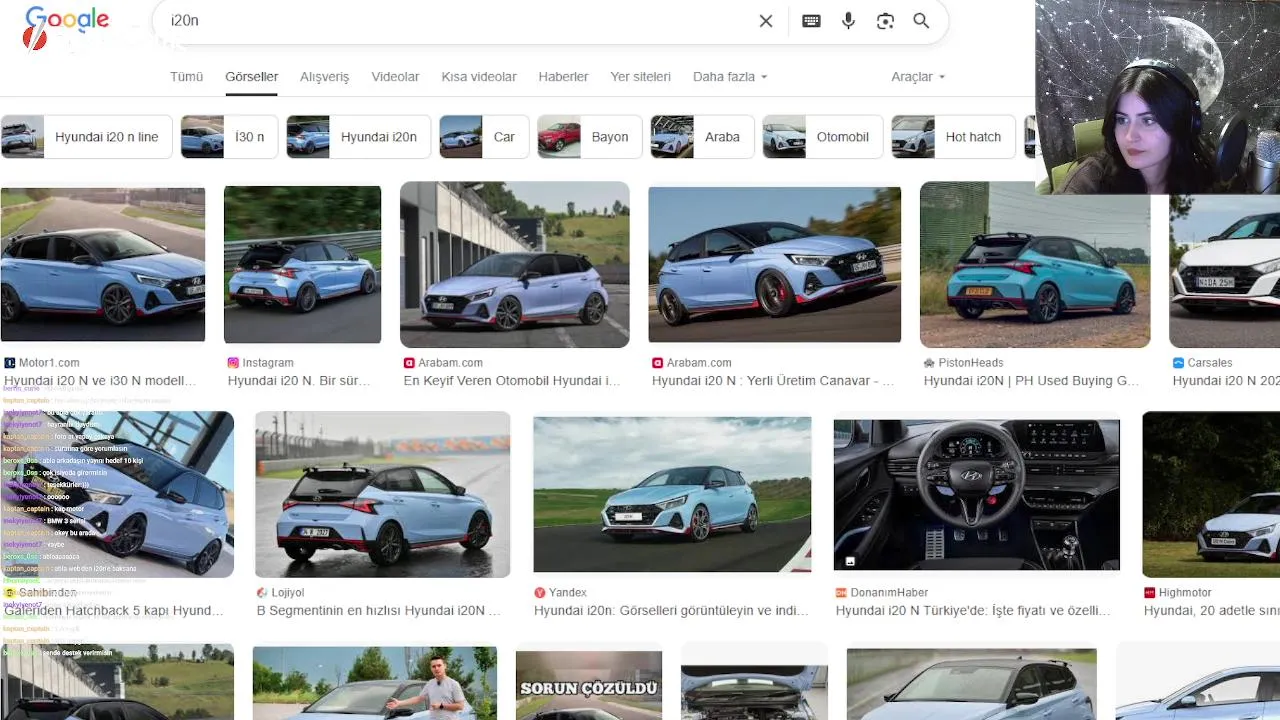Open 'B Segmentinin en hızlısı Hyundai i20N' link

click(379, 611)
